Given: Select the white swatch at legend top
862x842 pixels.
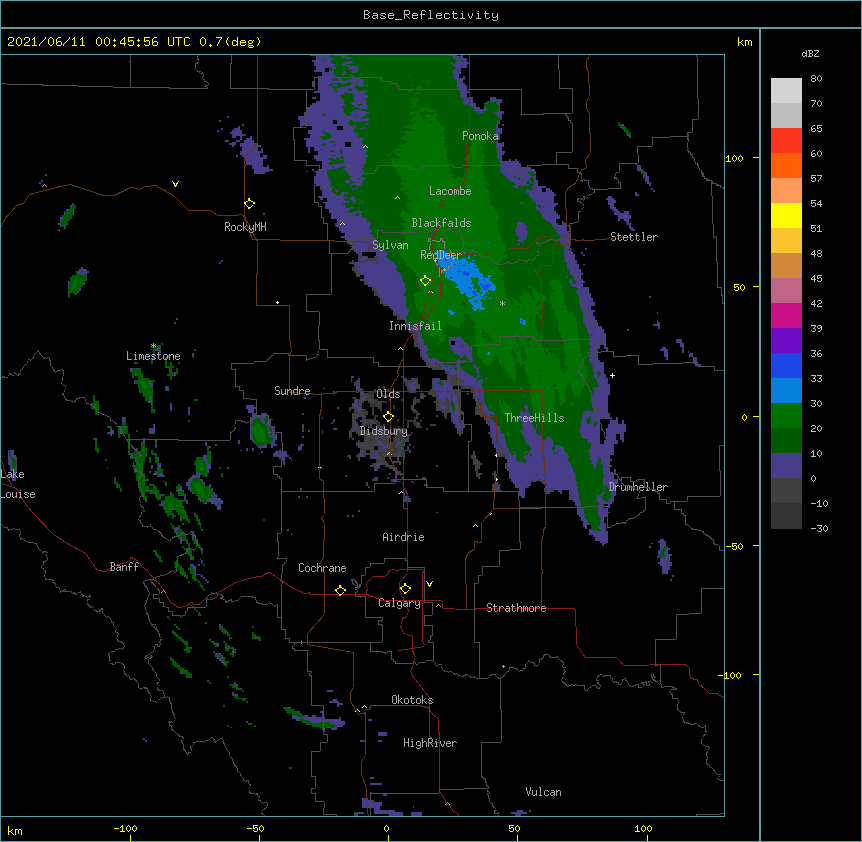Looking at the screenshot, I should [x=786, y=91].
